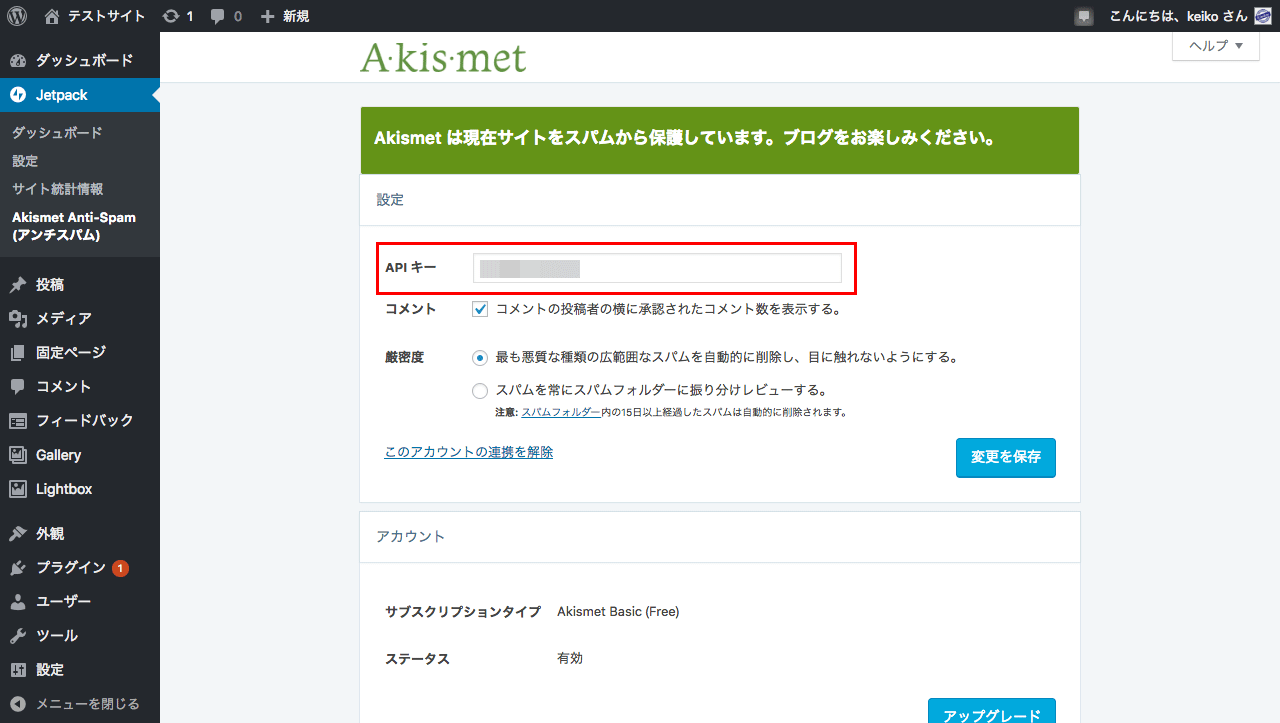
Task: Select the always move to spam folder option
Action: click(481, 390)
